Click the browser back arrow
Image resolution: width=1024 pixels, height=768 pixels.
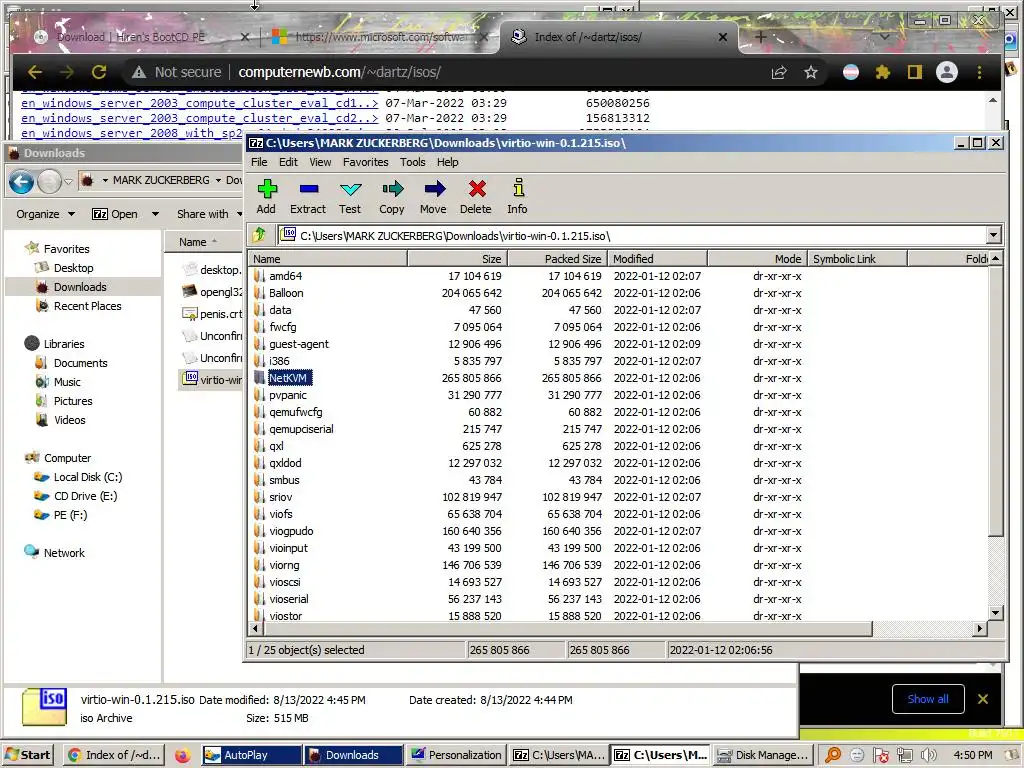coord(35,72)
